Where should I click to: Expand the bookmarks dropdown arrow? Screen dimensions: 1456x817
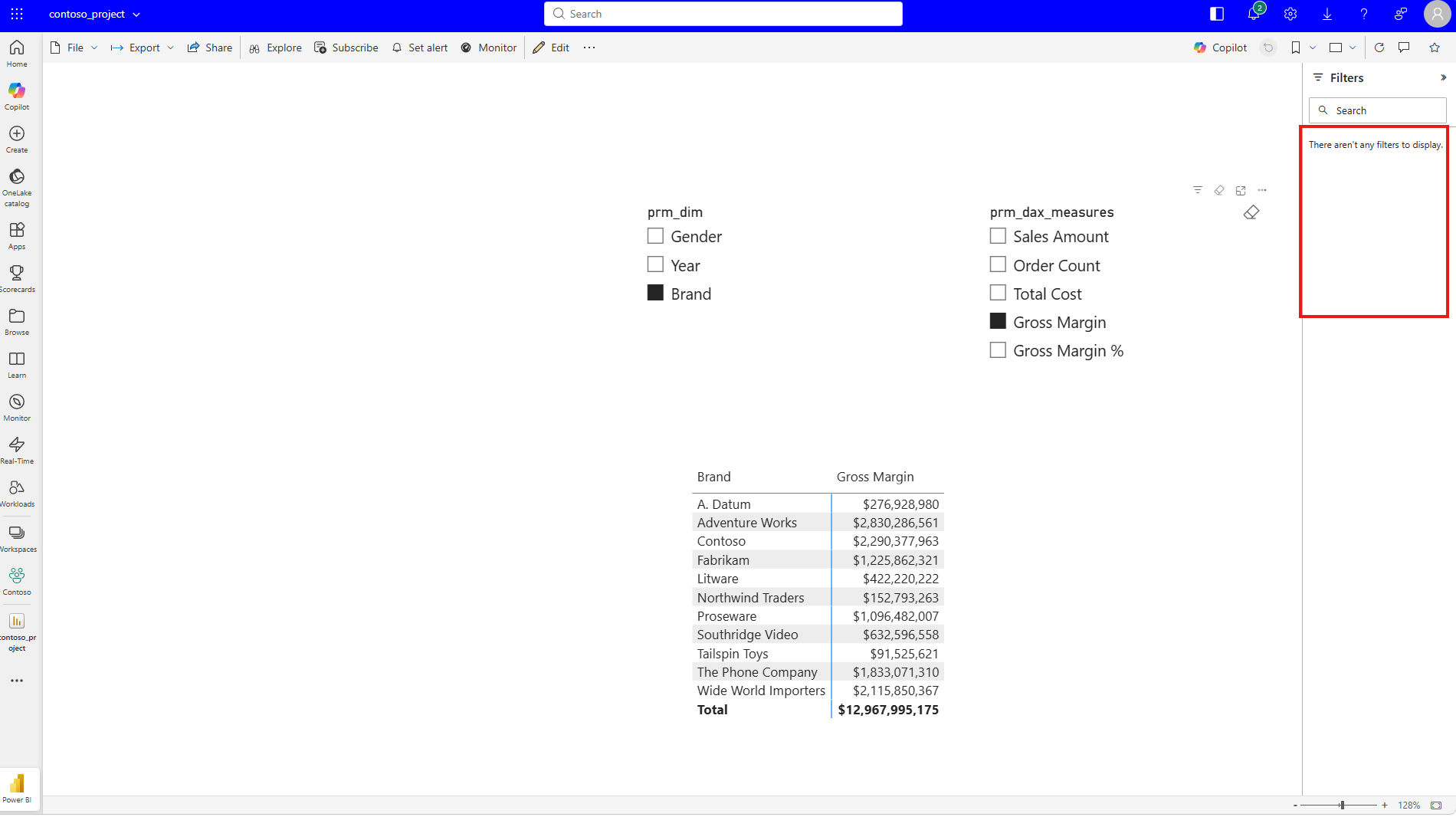(x=1313, y=48)
